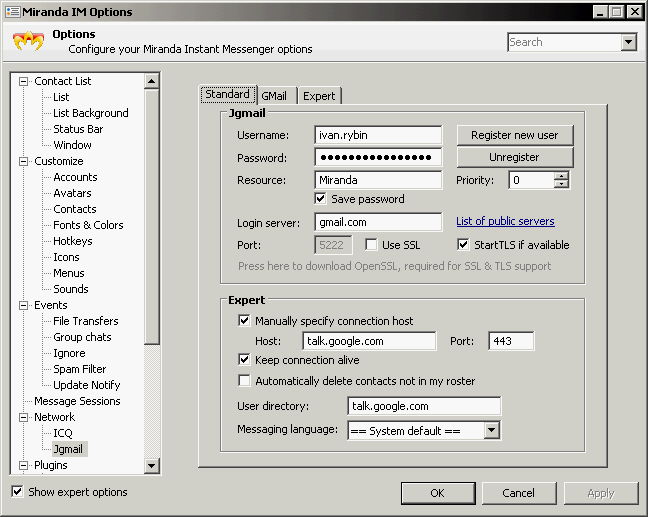Select Window tree item
The height and width of the screenshot is (517, 648).
[72, 145]
